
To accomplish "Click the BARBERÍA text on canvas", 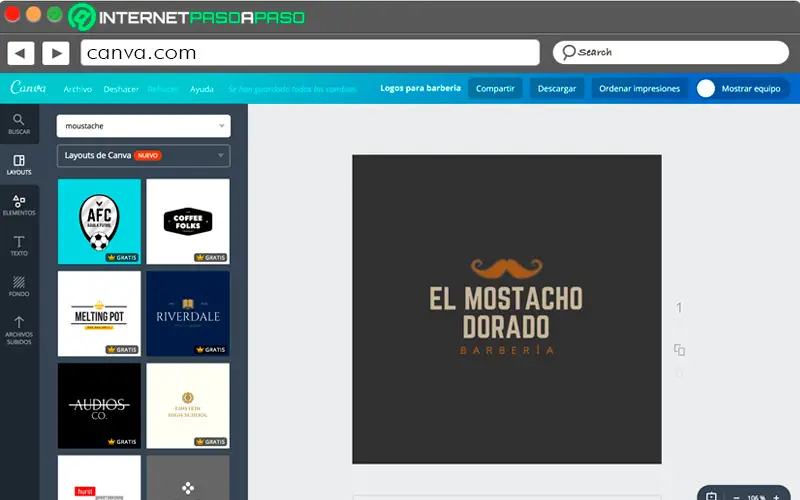I will (x=507, y=350).
